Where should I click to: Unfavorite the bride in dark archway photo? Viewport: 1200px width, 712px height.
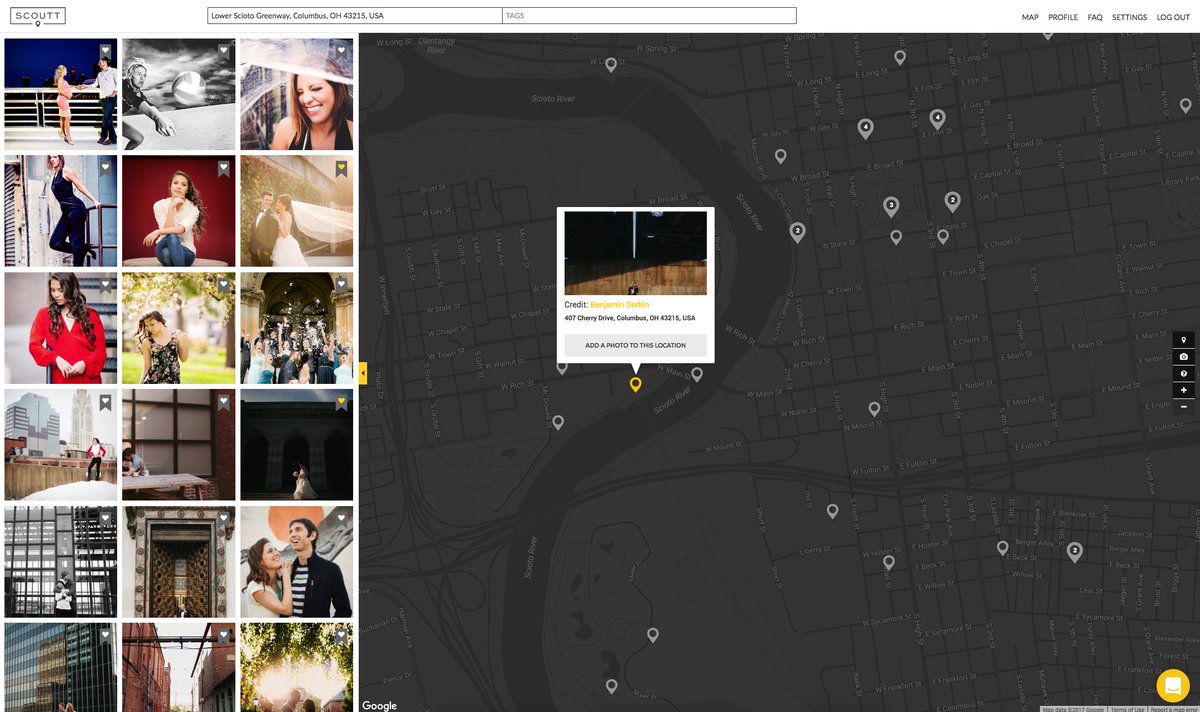click(341, 402)
